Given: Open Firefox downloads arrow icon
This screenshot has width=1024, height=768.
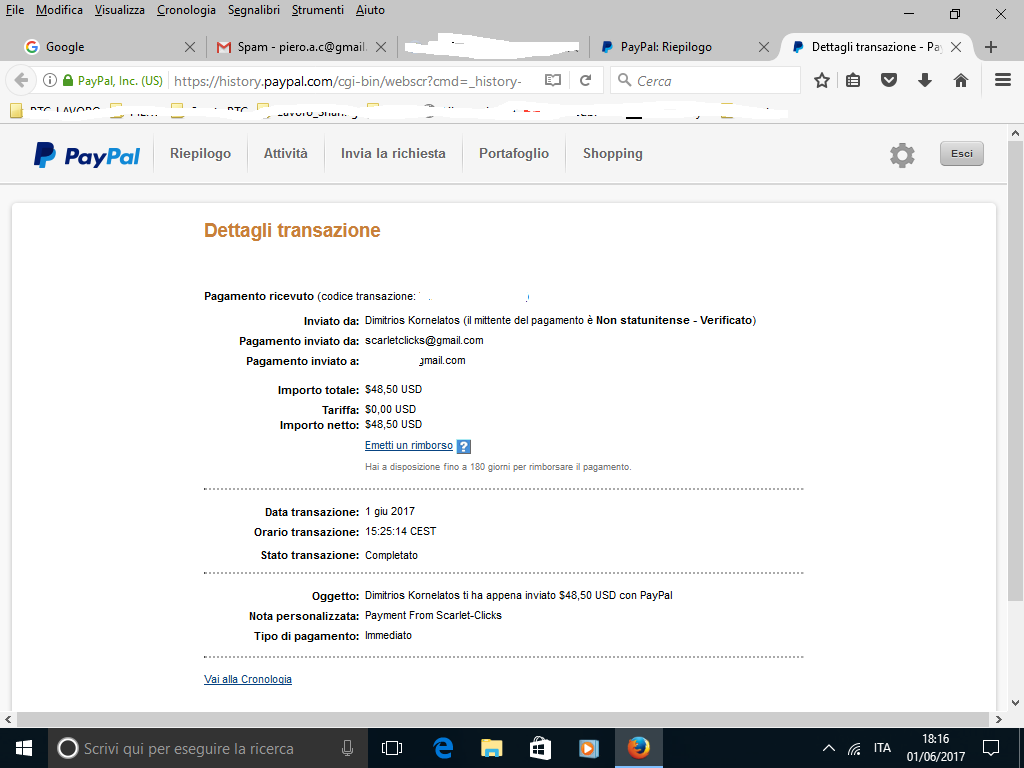Looking at the screenshot, I should tap(925, 80).
